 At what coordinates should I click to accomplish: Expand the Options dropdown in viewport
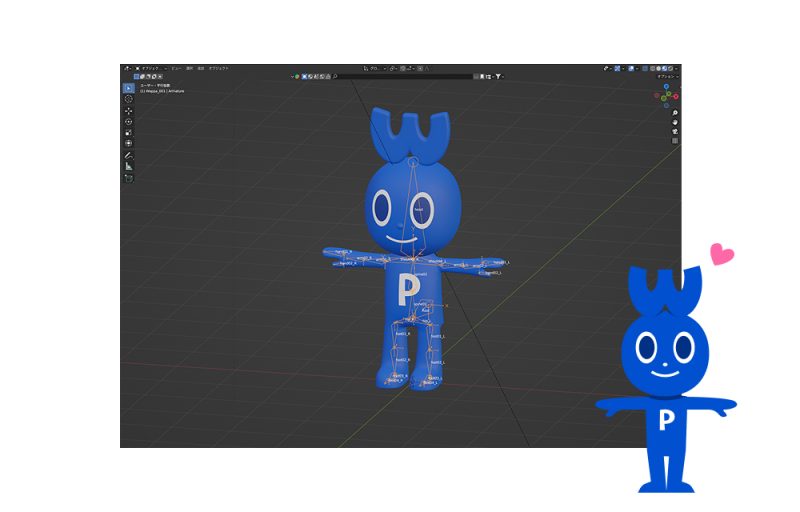pyautogui.click(x=667, y=76)
